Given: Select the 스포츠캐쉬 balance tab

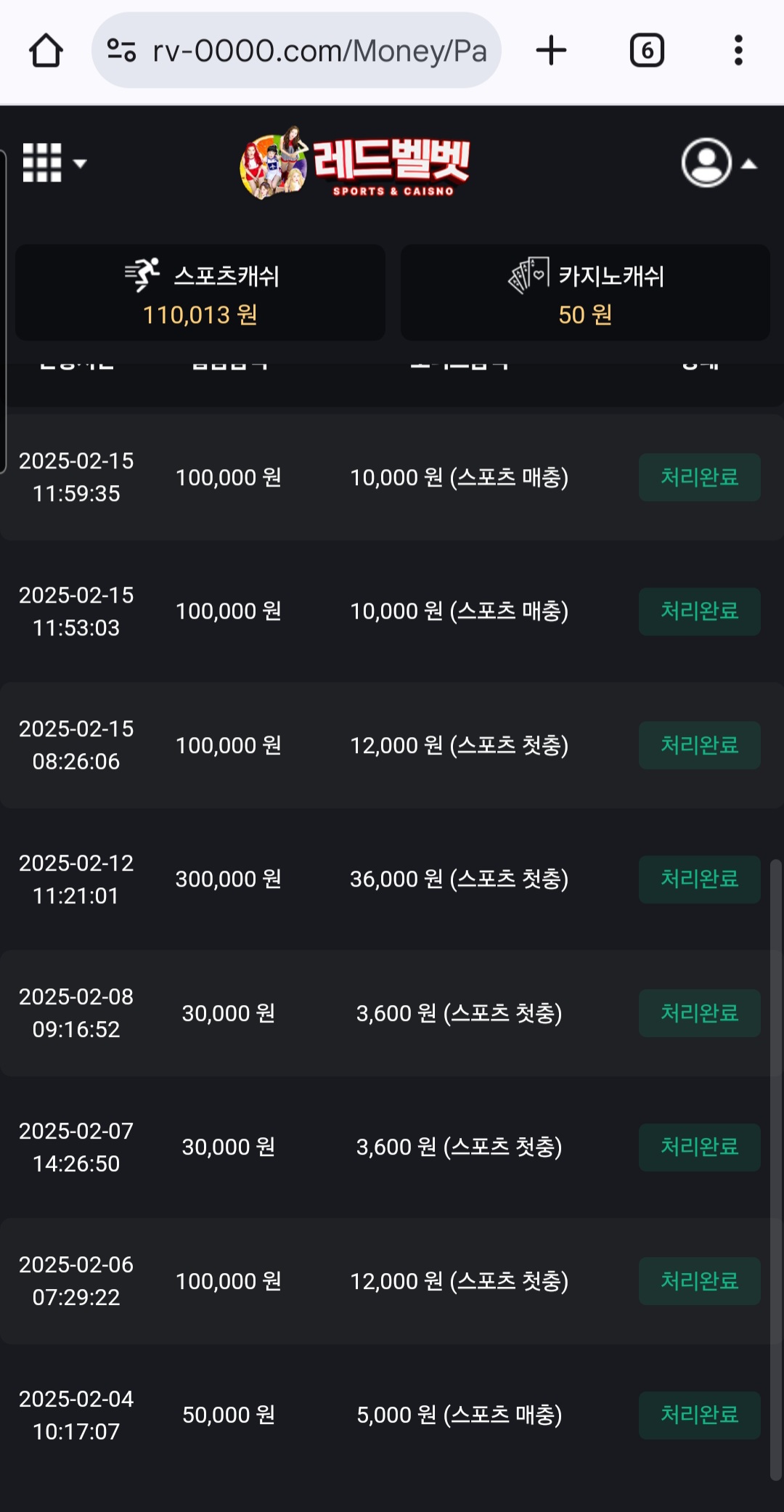Looking at the screenshot, I should 200,293.
